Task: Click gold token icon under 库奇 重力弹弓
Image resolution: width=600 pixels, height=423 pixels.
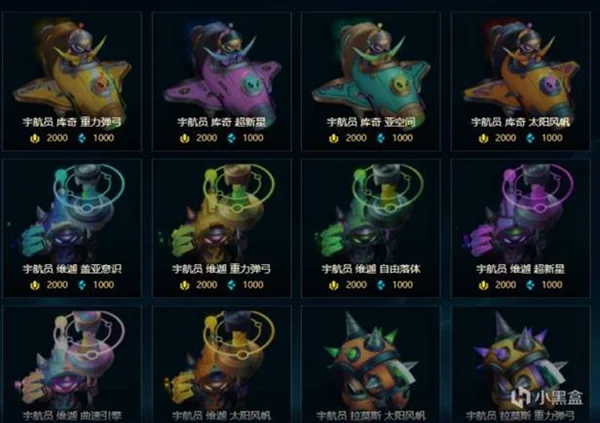Action: coord(35,138)
